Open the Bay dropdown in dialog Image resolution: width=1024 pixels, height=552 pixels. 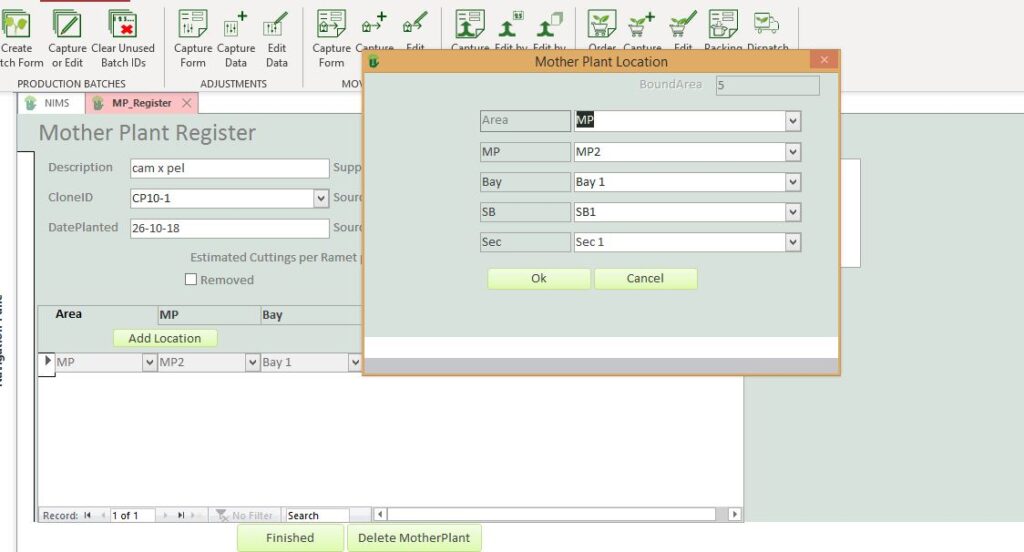pyautogui.click(x=793, y=183)
